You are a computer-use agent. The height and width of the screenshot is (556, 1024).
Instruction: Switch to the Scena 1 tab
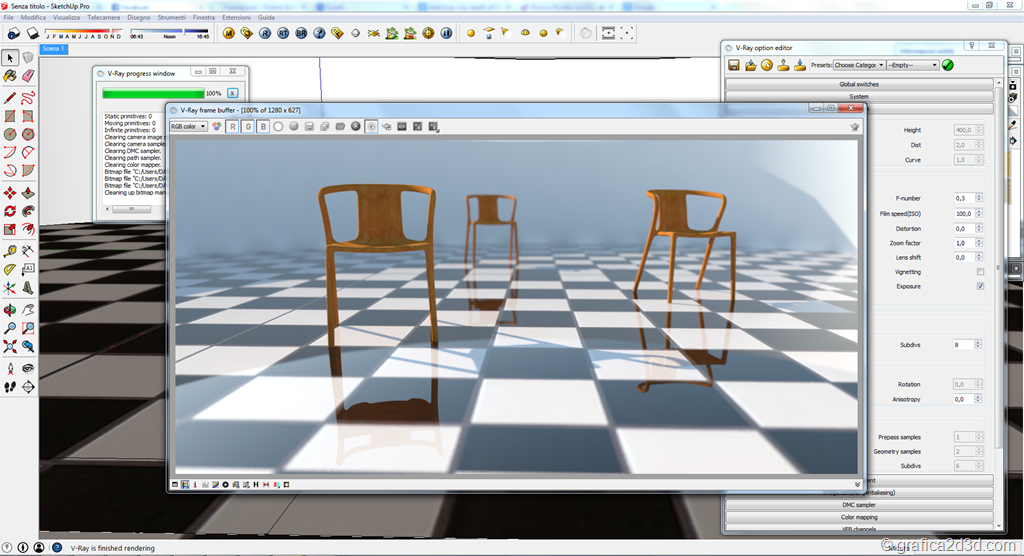click(54, 48)
